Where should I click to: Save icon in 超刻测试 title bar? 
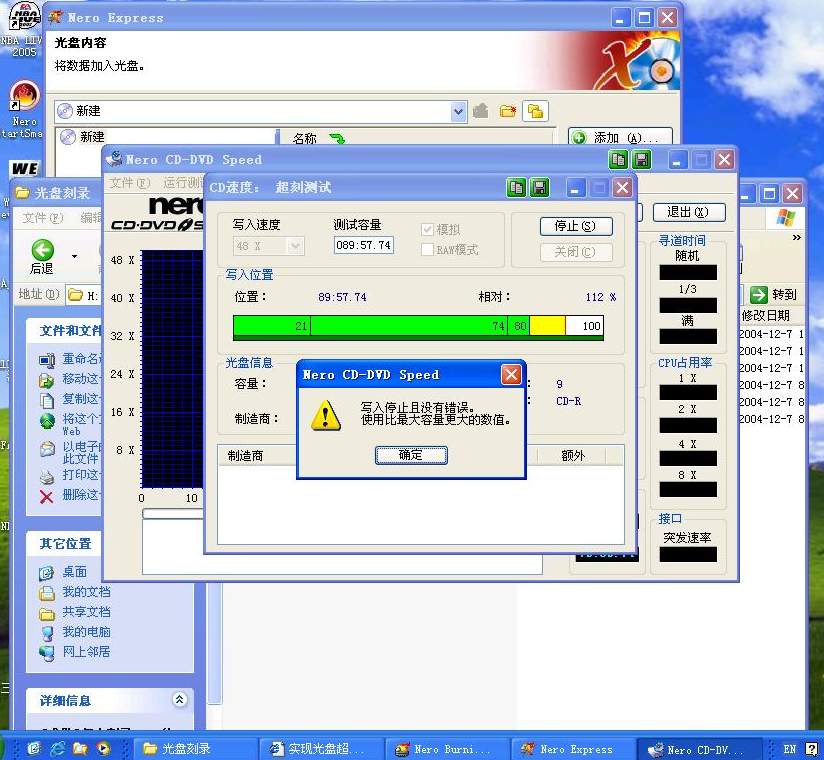(x=540, y=187)
